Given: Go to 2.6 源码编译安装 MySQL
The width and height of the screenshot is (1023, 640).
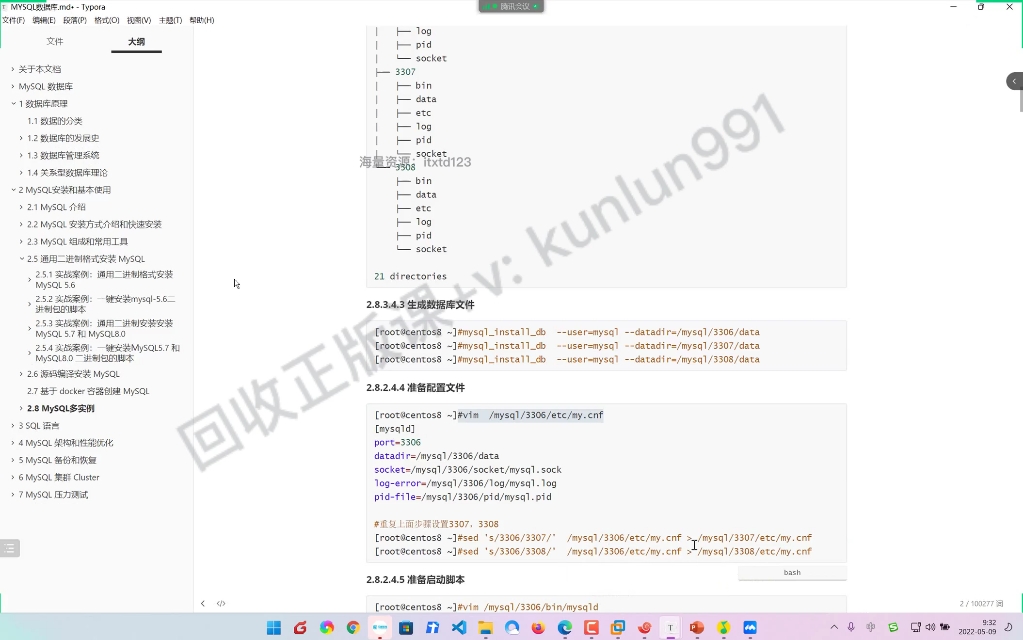Looking at the screenshot, I should (x=73, y=374).
